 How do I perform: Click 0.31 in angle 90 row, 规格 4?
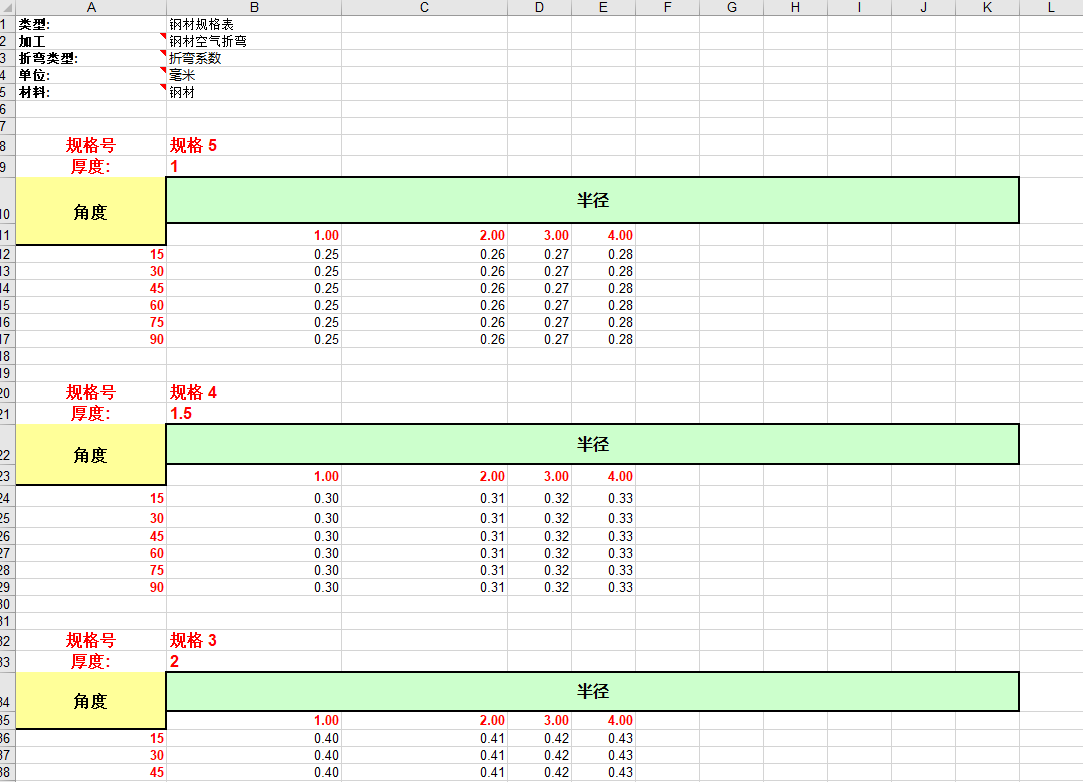424,587
